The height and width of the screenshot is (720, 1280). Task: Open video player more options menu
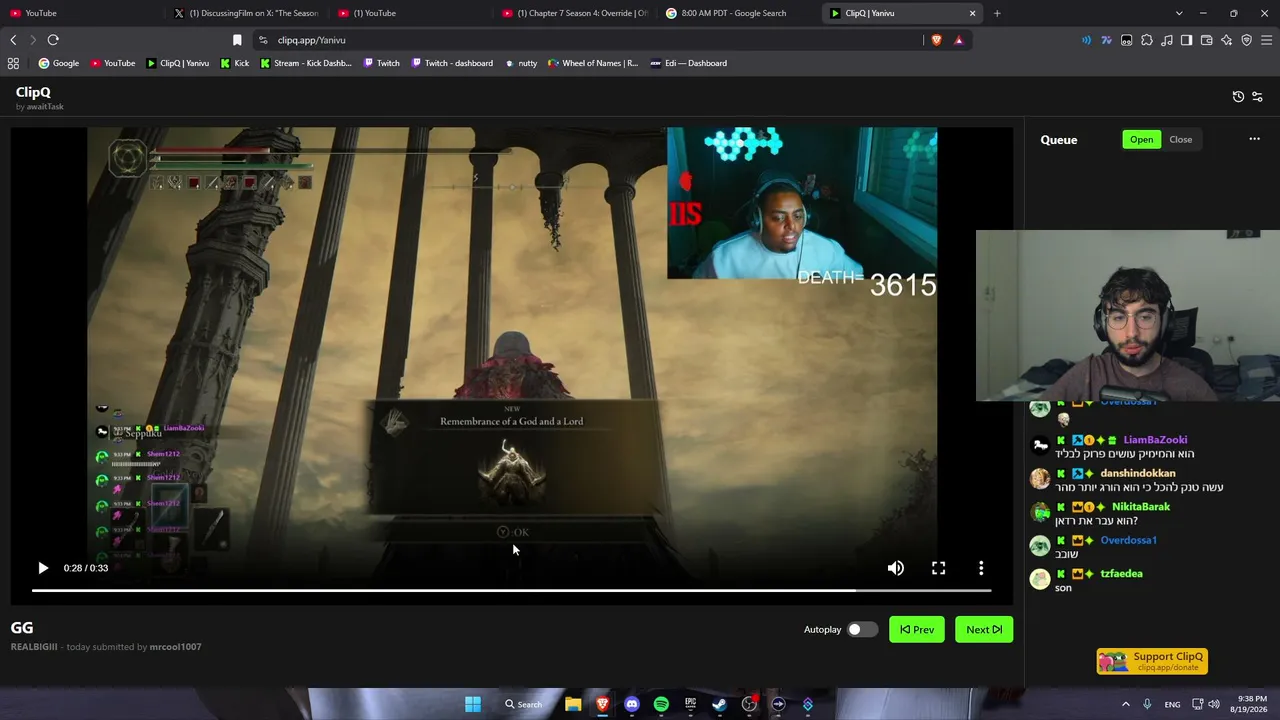tap(981, 568)
